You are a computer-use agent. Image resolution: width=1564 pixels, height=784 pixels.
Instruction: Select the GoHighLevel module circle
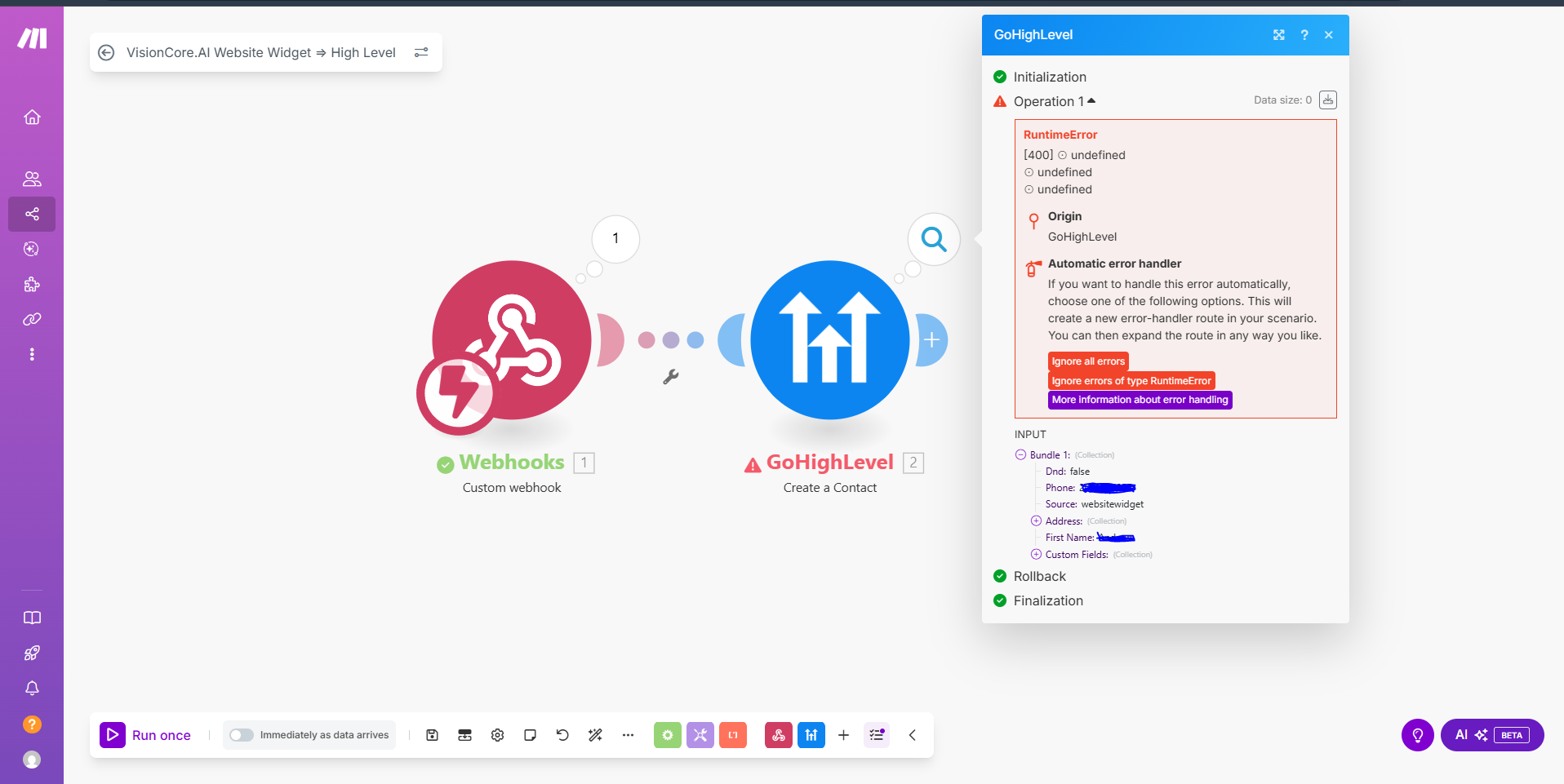click(830, 339)
